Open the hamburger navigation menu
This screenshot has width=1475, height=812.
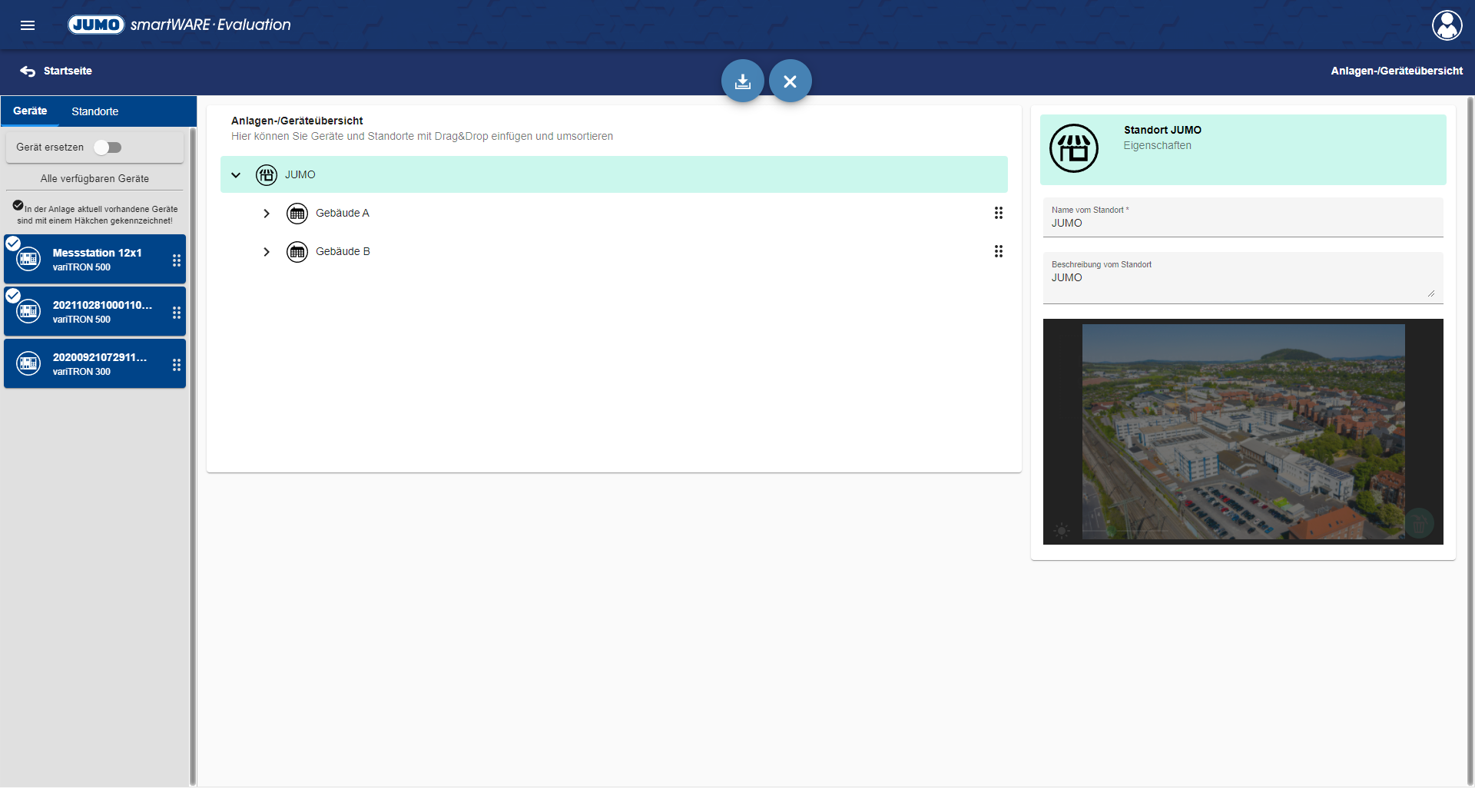(28, 25)
